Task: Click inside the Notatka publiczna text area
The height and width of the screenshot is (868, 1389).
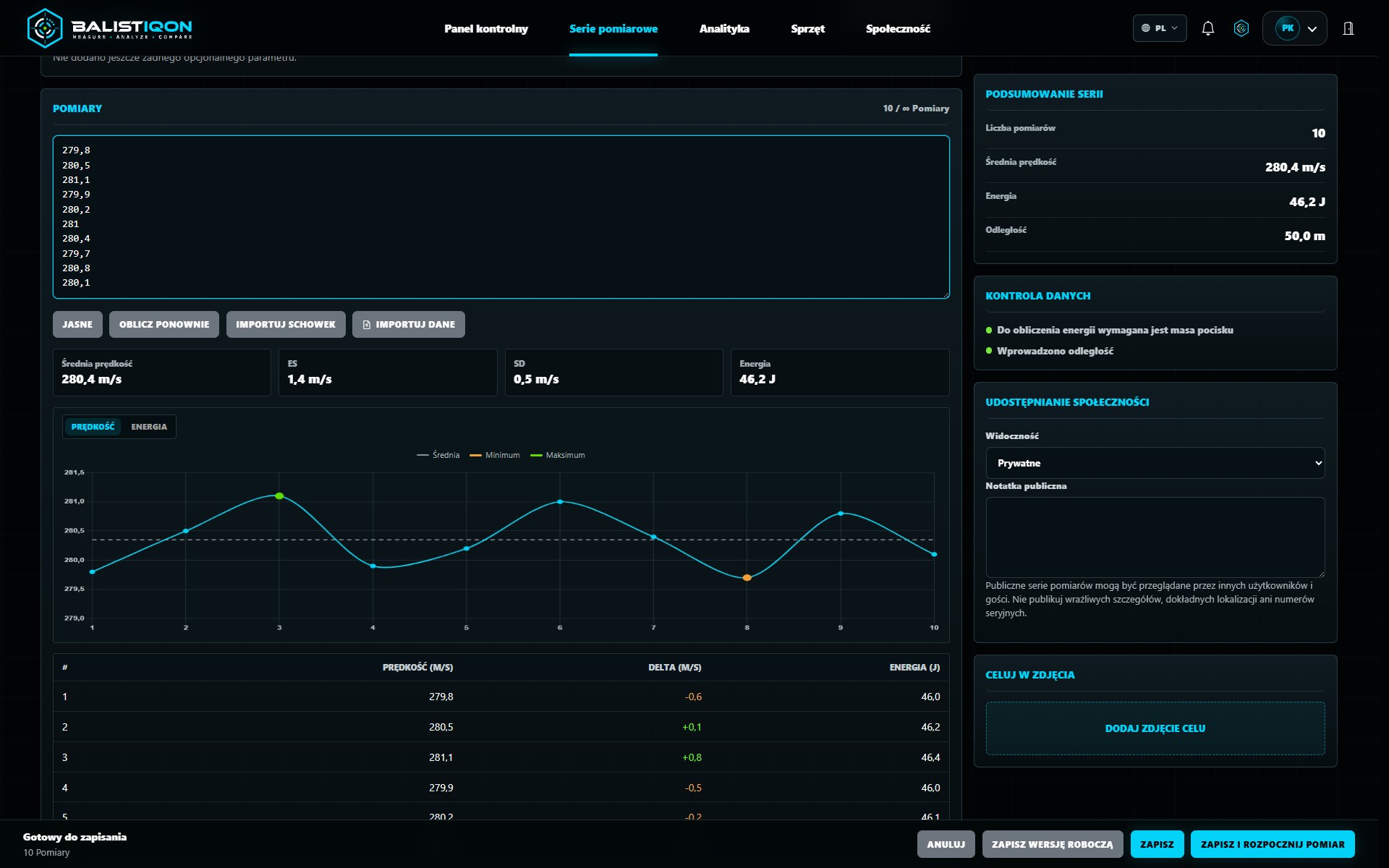Action: click(1155, 537)
